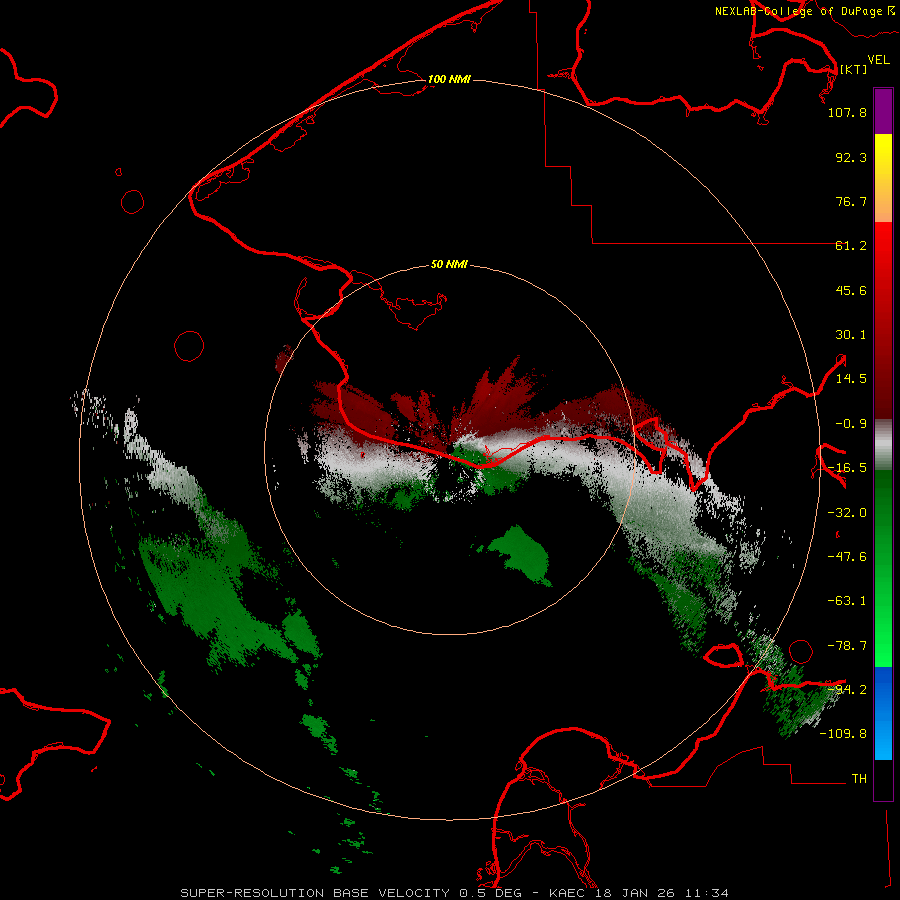This screenshot has height=900, width=900.
Task: Click the 107.8 value on velocity scale
Action: 847,112
